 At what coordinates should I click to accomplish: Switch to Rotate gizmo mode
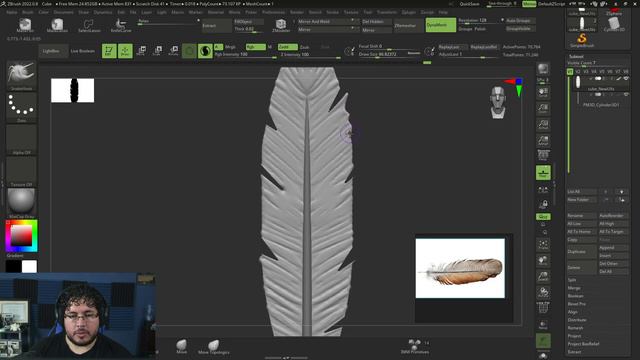click(x=173, y=51)
